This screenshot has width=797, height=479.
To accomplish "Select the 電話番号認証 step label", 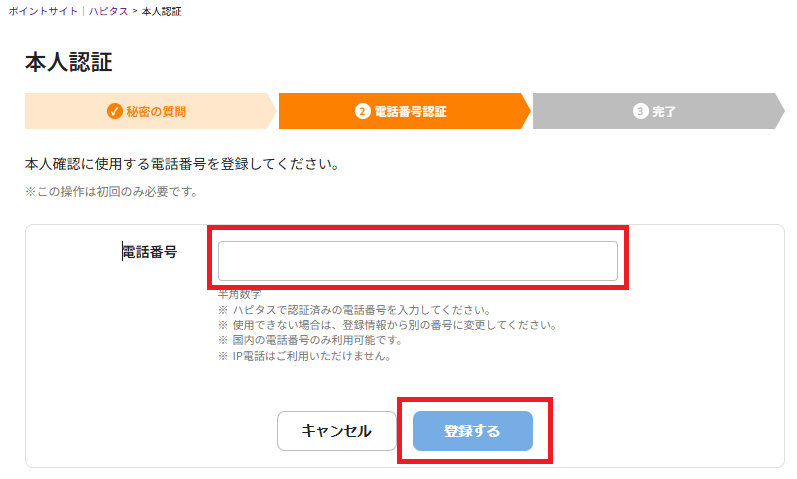I will click(410, 111).
